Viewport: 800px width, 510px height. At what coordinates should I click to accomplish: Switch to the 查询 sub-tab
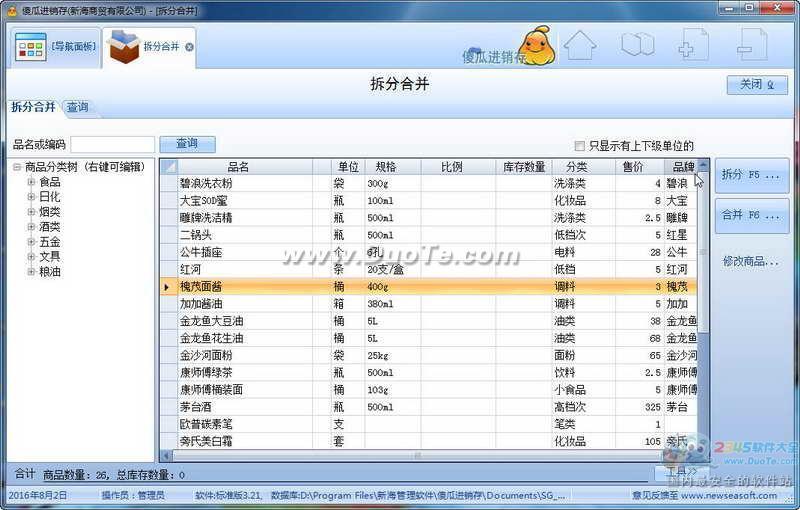(x=77, y=107)
